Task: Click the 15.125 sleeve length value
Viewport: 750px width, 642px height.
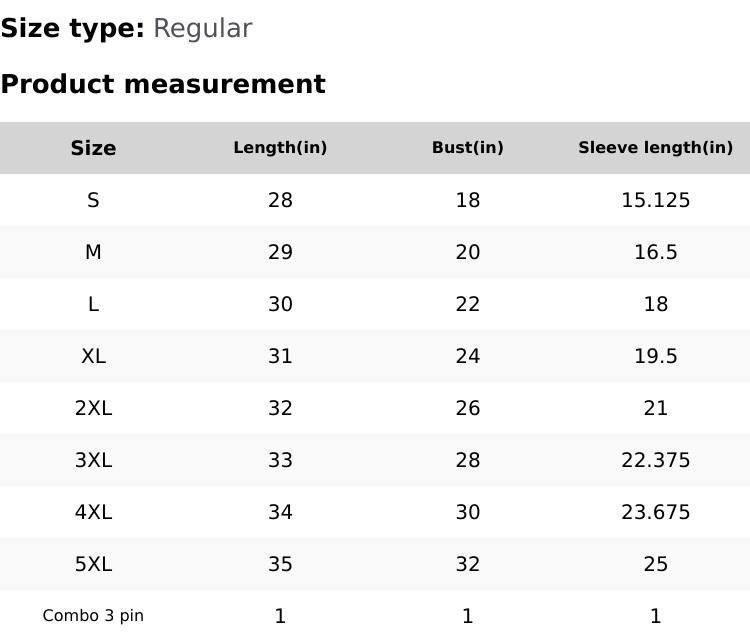Action: [x=655, y=200]
